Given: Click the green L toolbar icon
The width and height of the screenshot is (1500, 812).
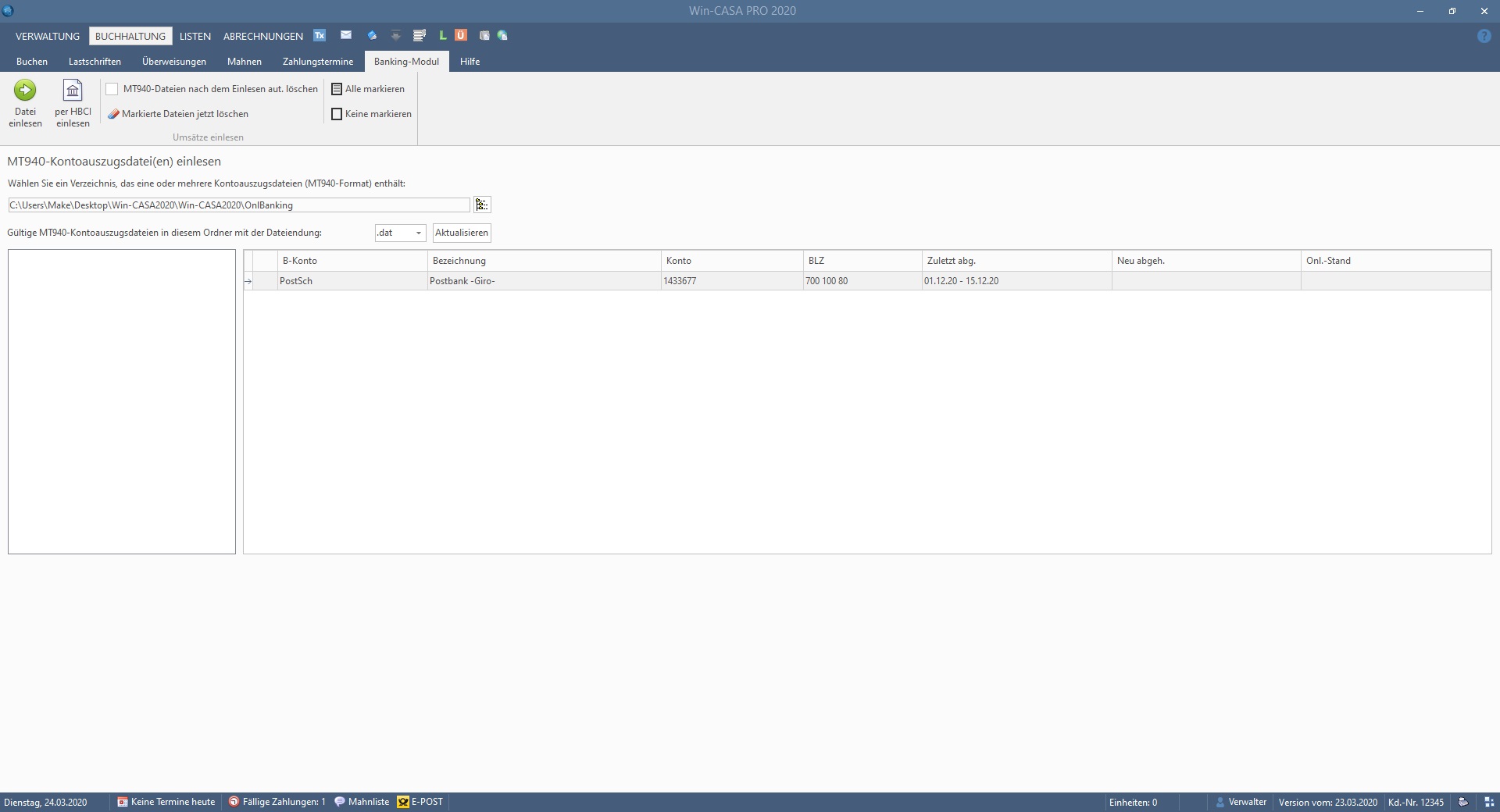Looking at the screenshot, I should pyautogui.click(x=443, y=35).
